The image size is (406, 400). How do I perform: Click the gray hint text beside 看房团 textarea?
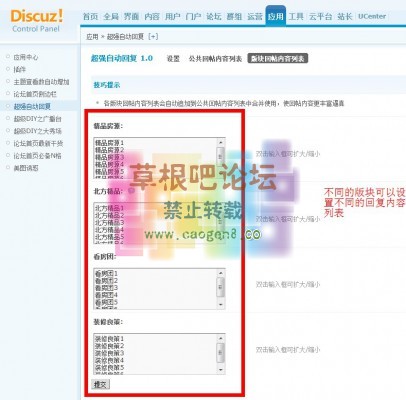pyautogui.click(x=288, y=285)
